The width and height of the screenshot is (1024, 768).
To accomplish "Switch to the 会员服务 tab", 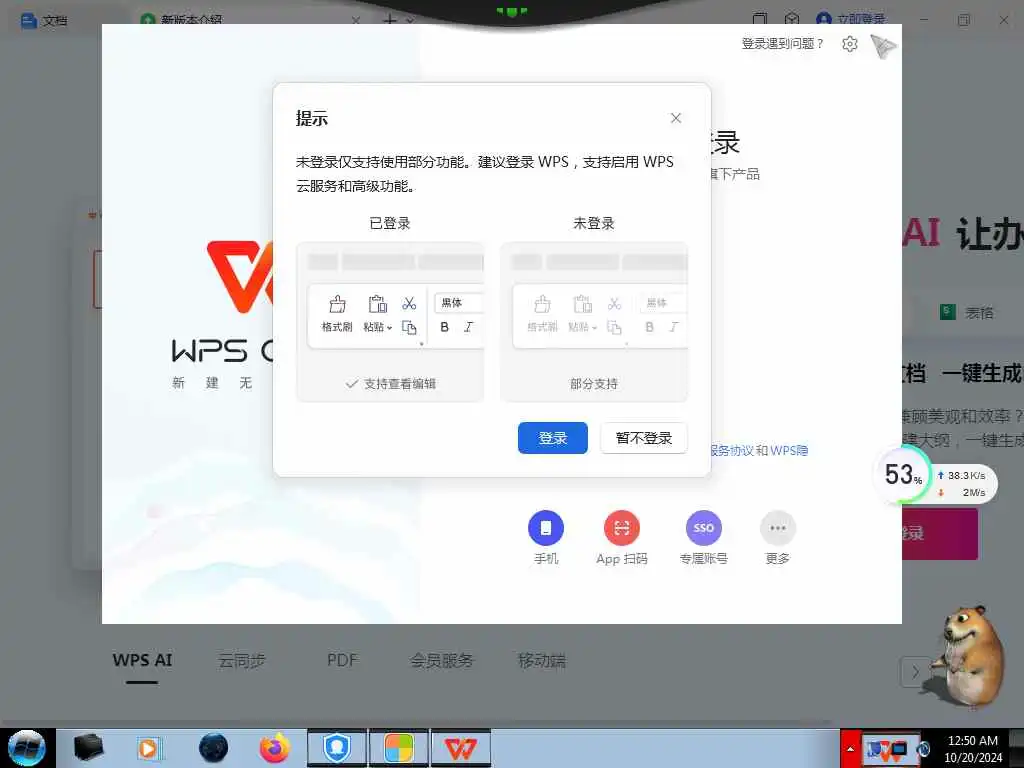I will click(441, 660).
